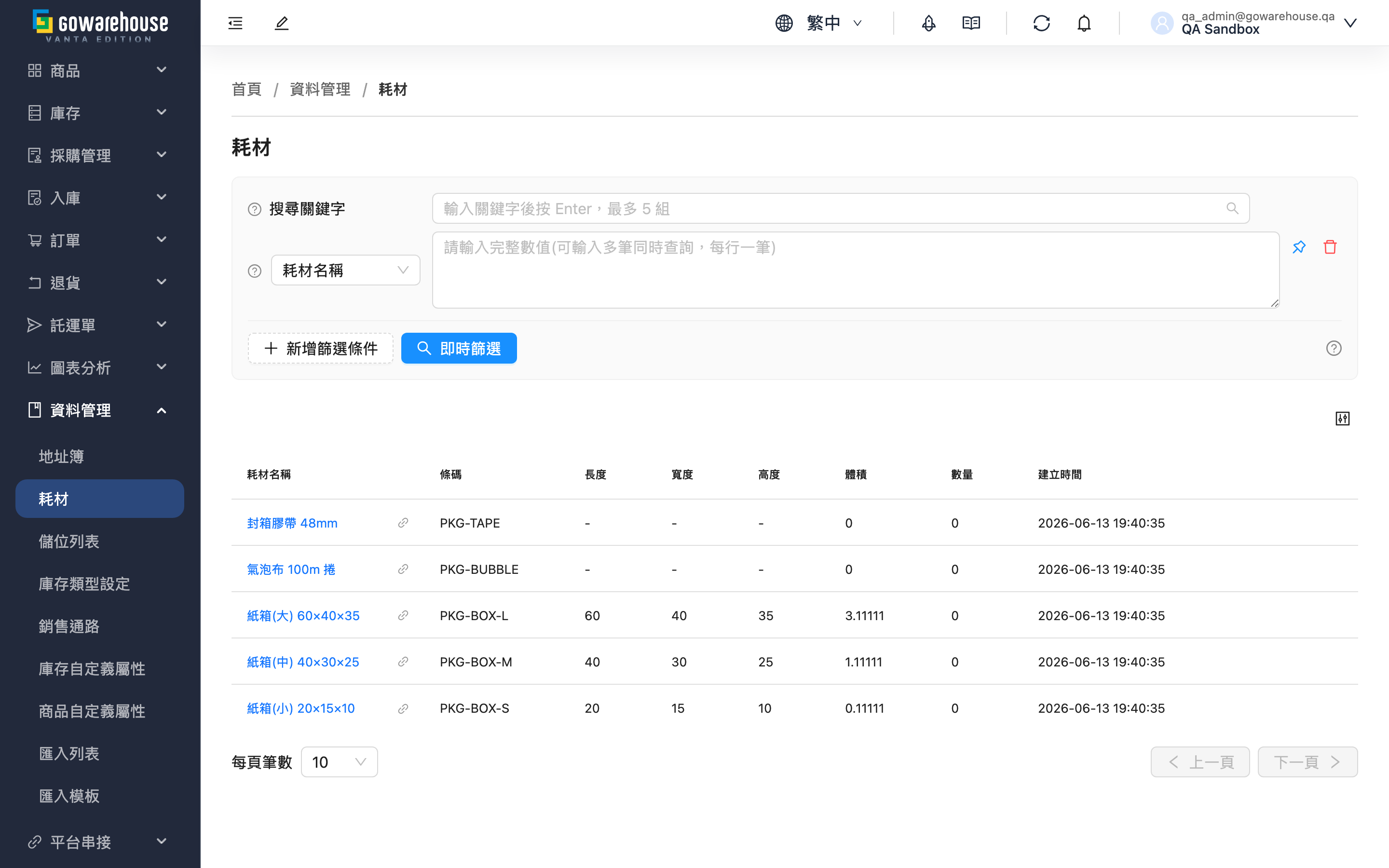Open the 紙箱(小) 20×15×10 link
This screenshot has width=1389, height=868.
point(301,708)
